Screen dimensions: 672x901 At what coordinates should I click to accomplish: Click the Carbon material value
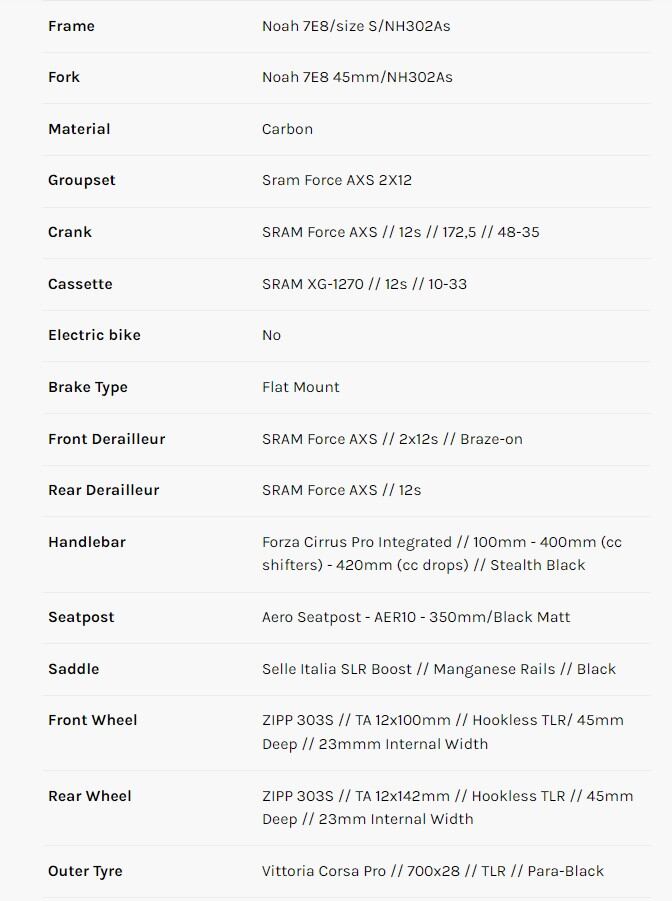(287, 129)
